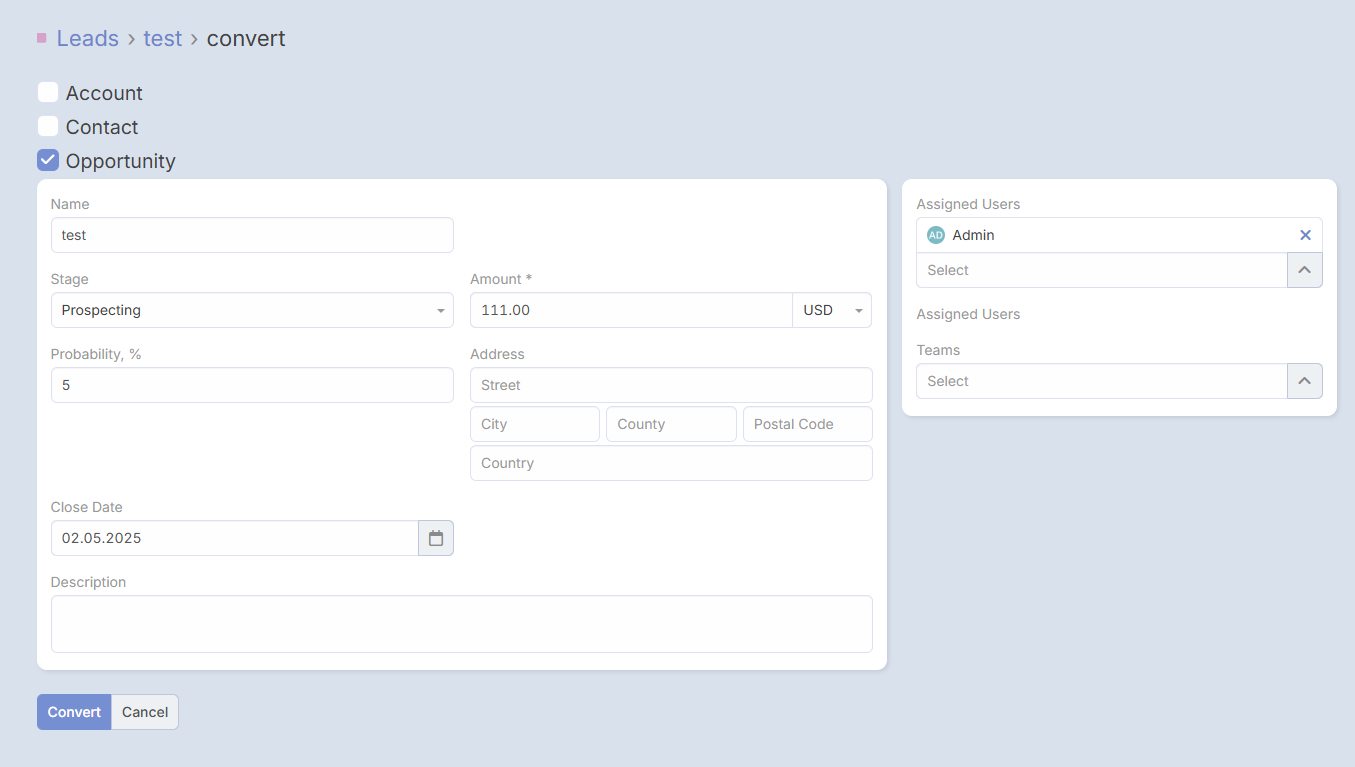Open the test lead breadcrumb link

(x=162, y=38)
